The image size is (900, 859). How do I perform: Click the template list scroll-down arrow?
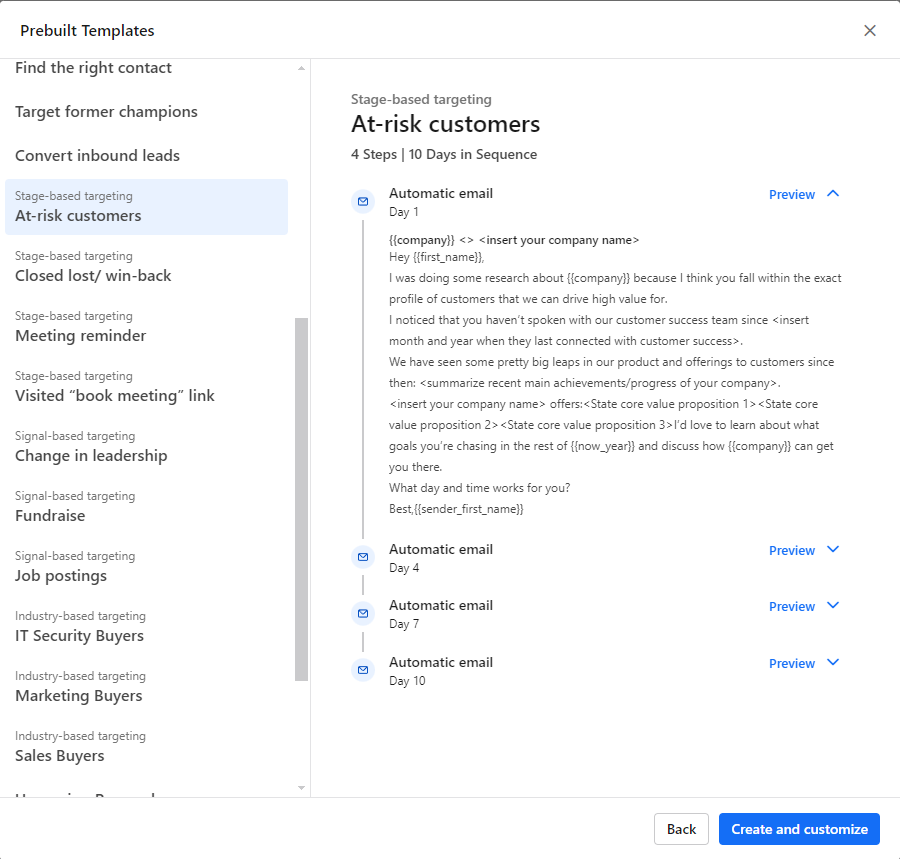tap(301, 788)
